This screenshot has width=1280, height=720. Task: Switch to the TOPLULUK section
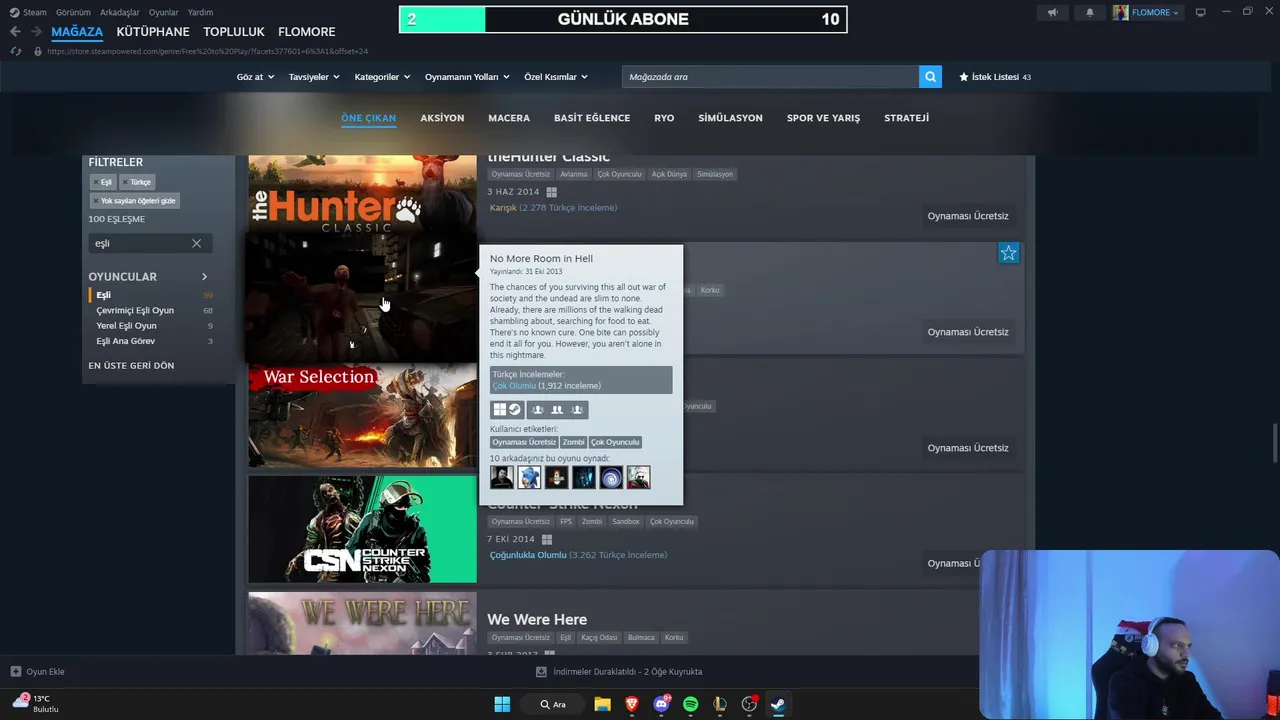coord(234,32)
